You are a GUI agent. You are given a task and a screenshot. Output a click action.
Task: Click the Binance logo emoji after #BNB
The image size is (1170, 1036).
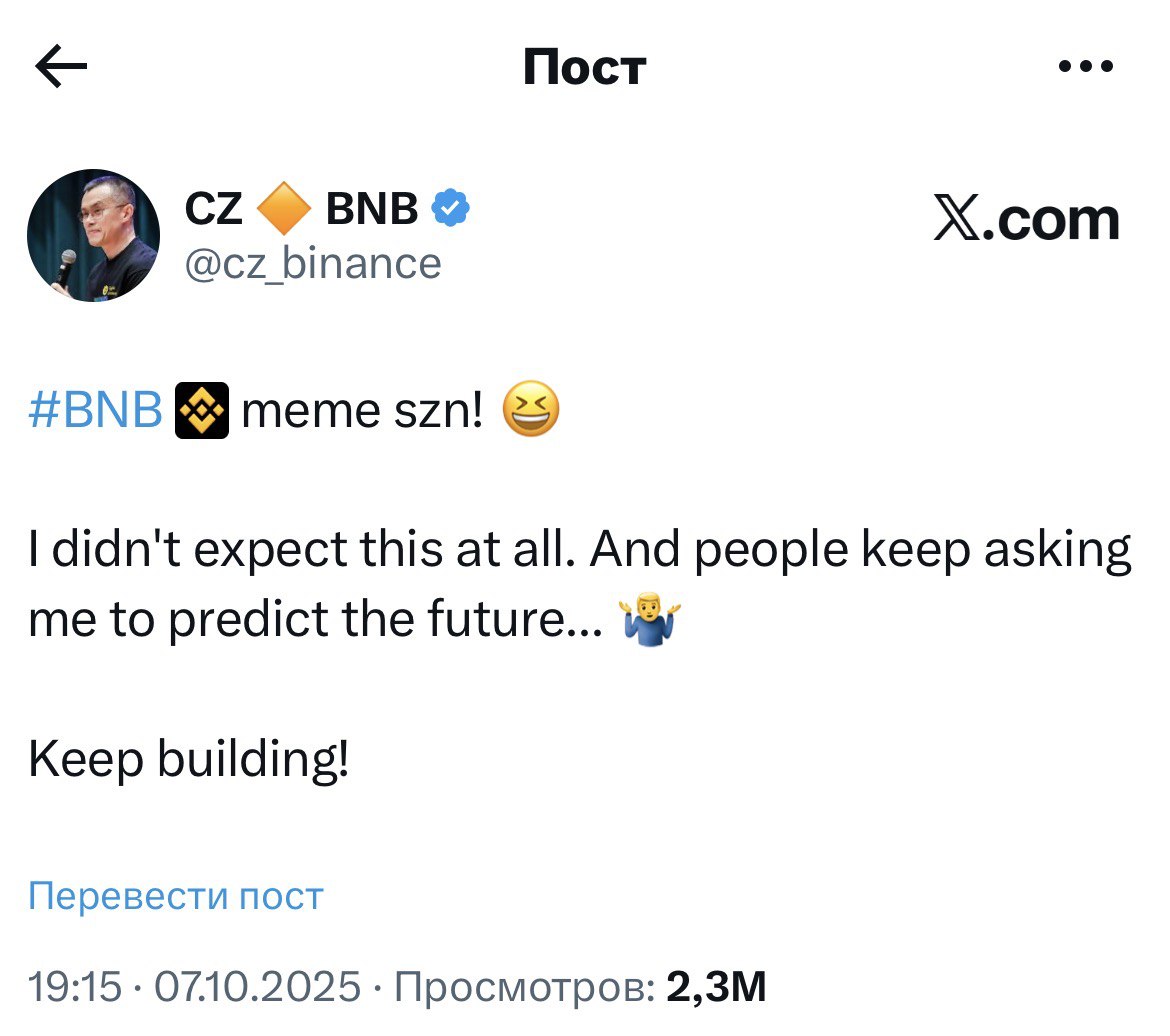point(203,412)
